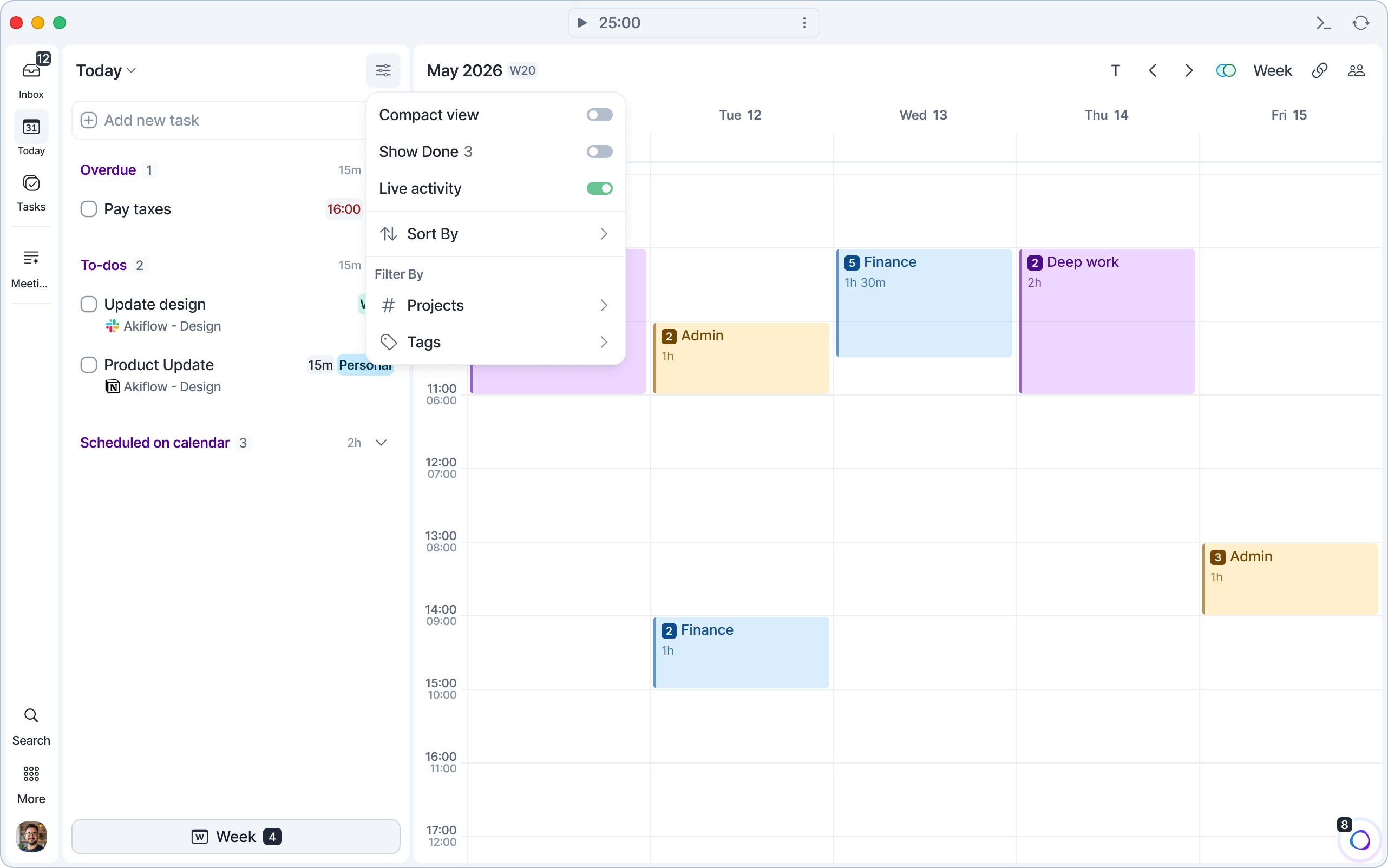Open the Today list dropdown
The width and height of the screenshot is (1388, 868).
point(106,70)
